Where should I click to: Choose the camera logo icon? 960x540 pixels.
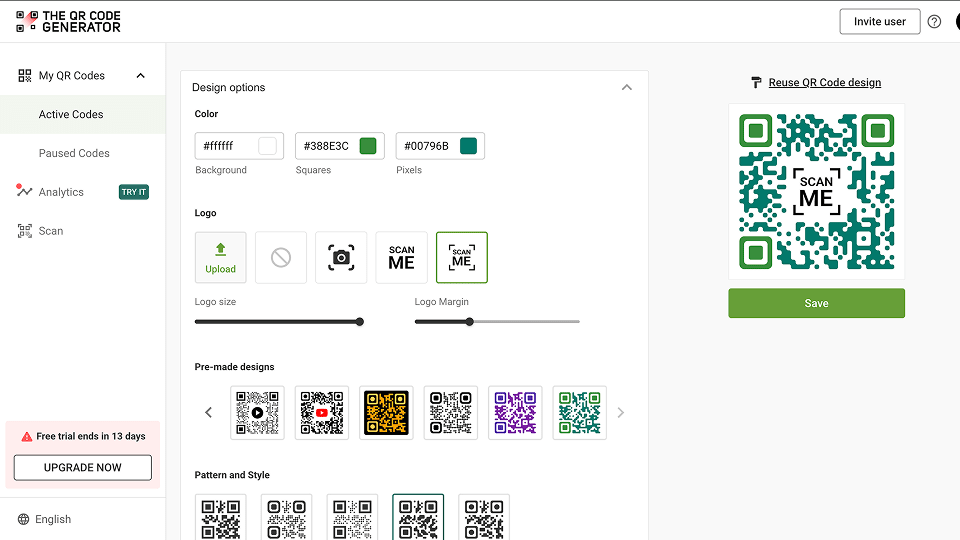click(x=341, y=258)
